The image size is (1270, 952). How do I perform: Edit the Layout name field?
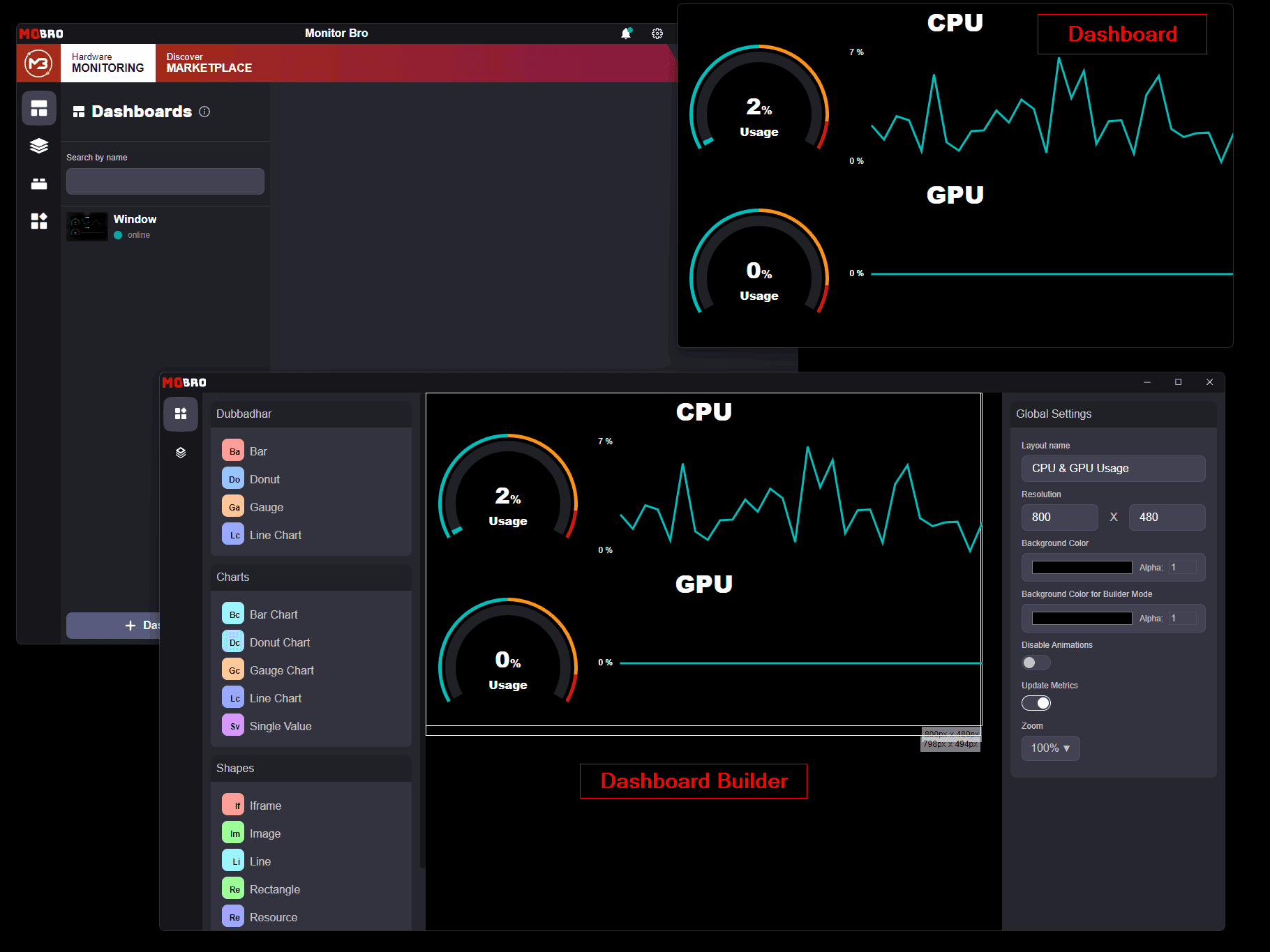pos(1114,469)
